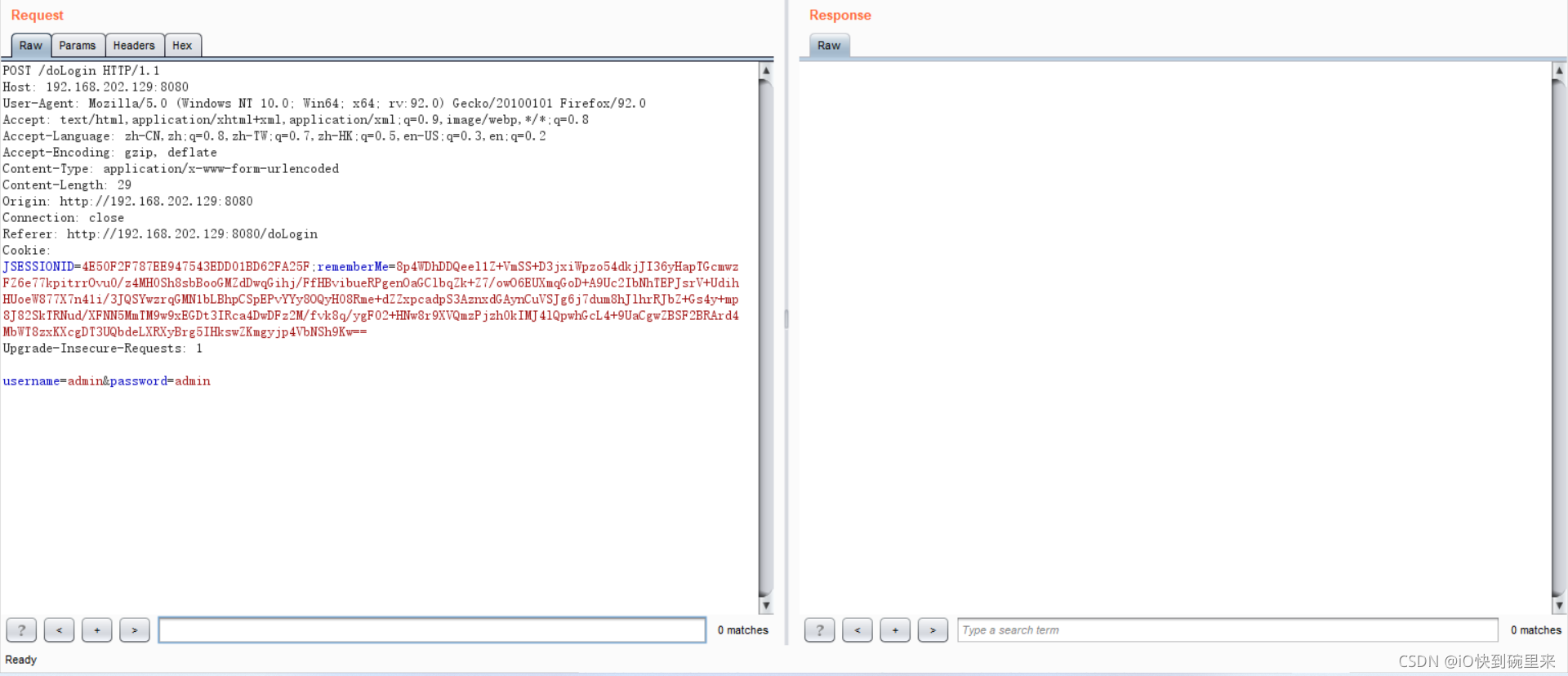Click the Referer header line
Viewport: 1568px width, 676px height.
(160, 234)
